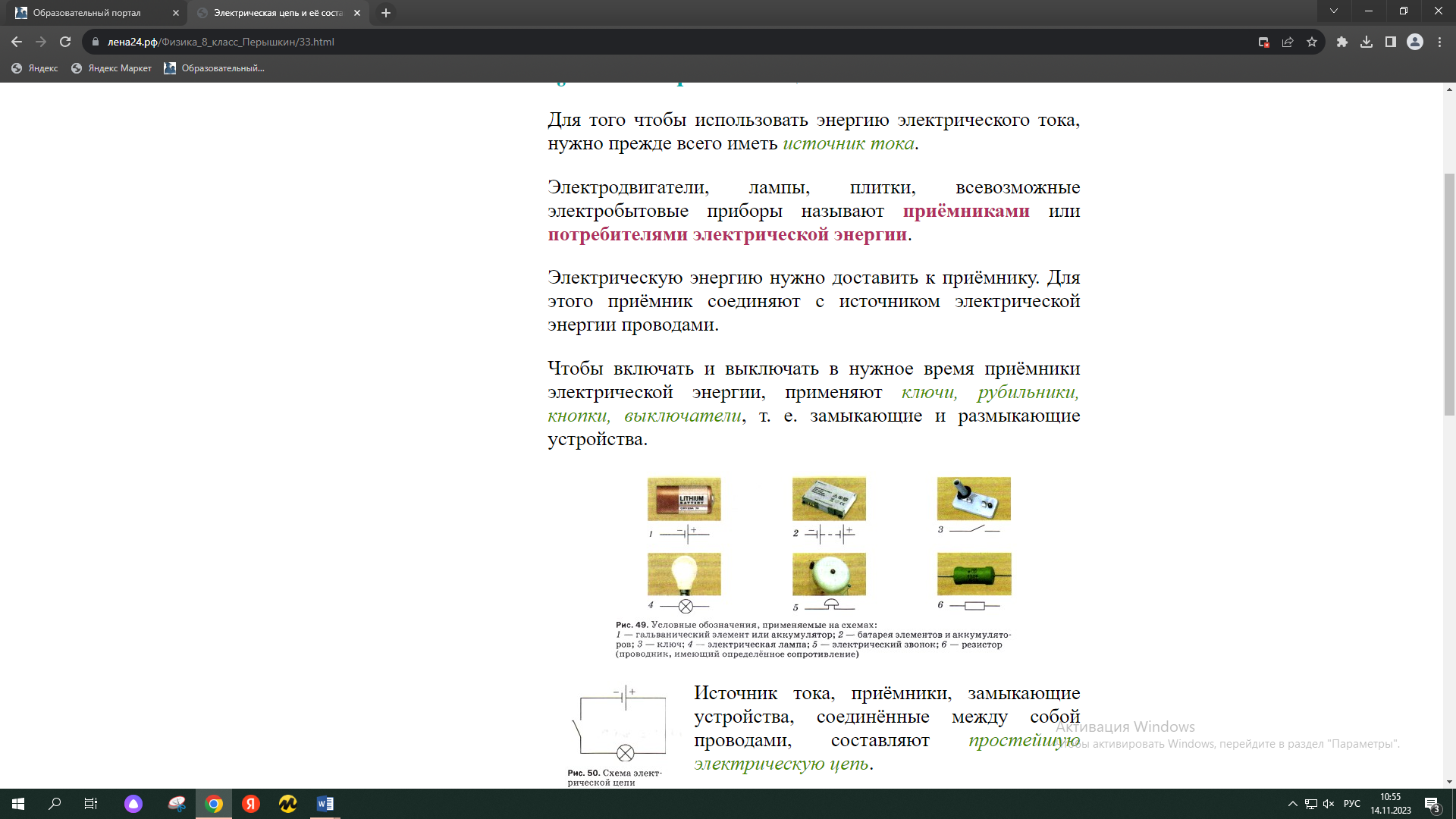This screenshot has width=1456, height=819.
Task: Show hidden system tray icons
Action: [x=1292, y=804]
